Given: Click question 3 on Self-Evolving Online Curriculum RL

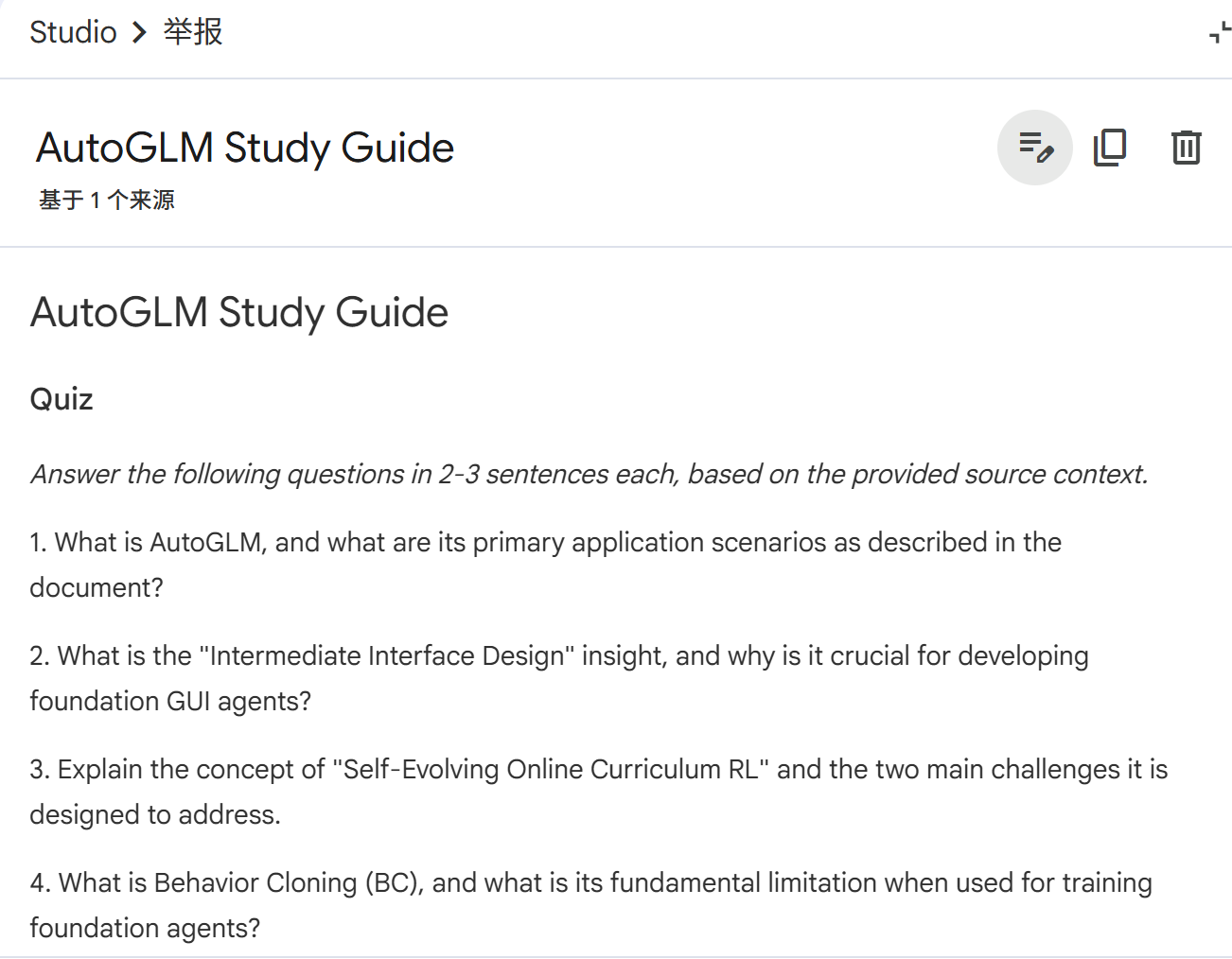Looking at the screenshot, I should [599, 792].
